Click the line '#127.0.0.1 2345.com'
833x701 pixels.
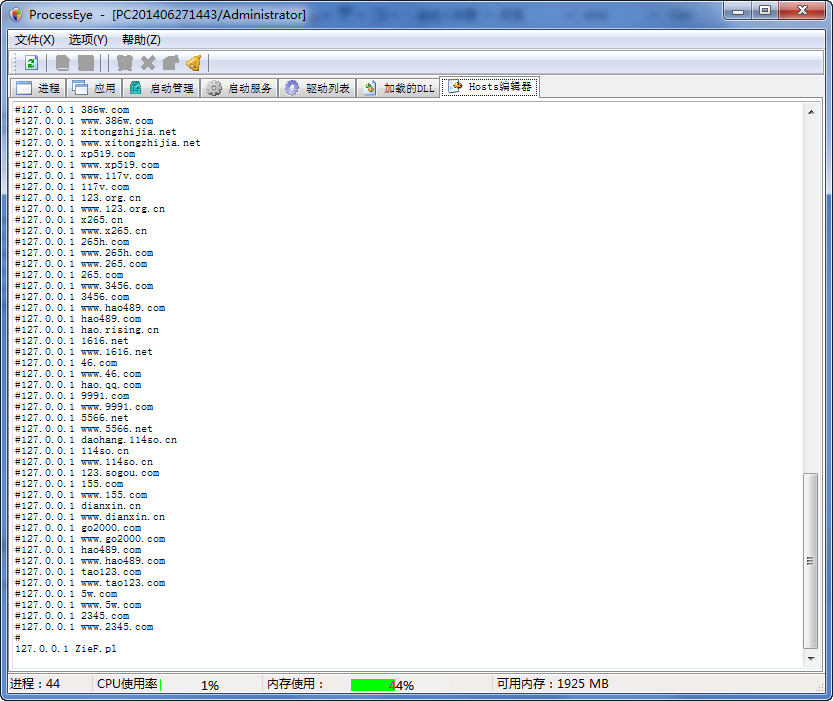click(x=72, y=616)
